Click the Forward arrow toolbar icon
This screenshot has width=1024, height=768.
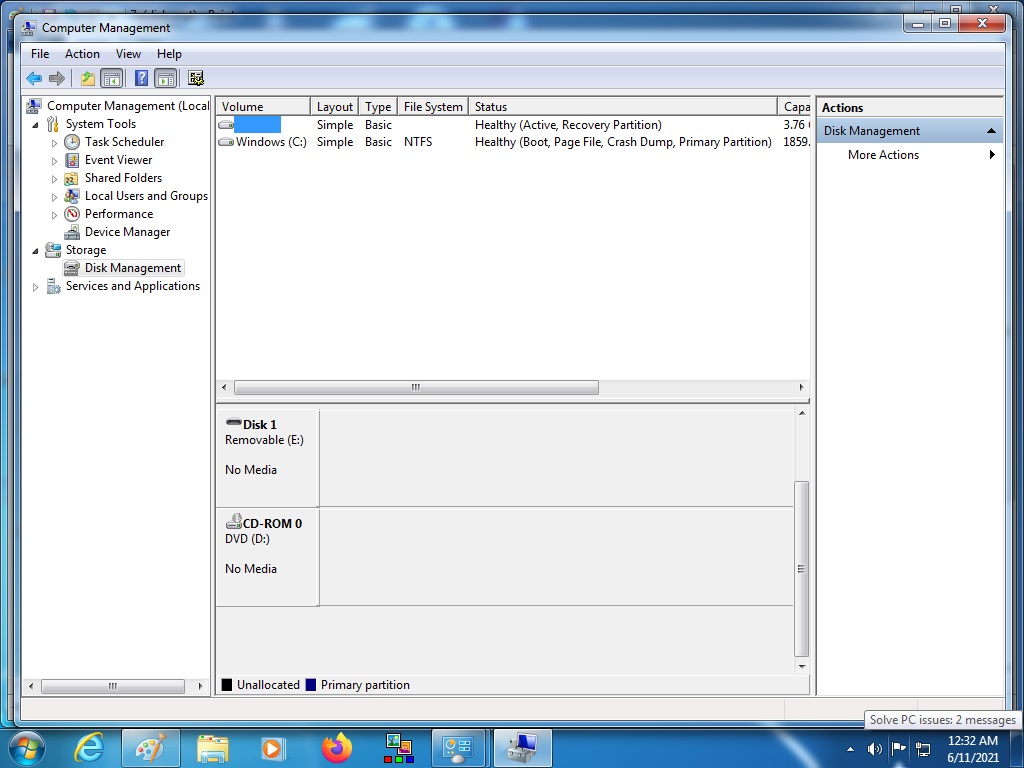57,79
